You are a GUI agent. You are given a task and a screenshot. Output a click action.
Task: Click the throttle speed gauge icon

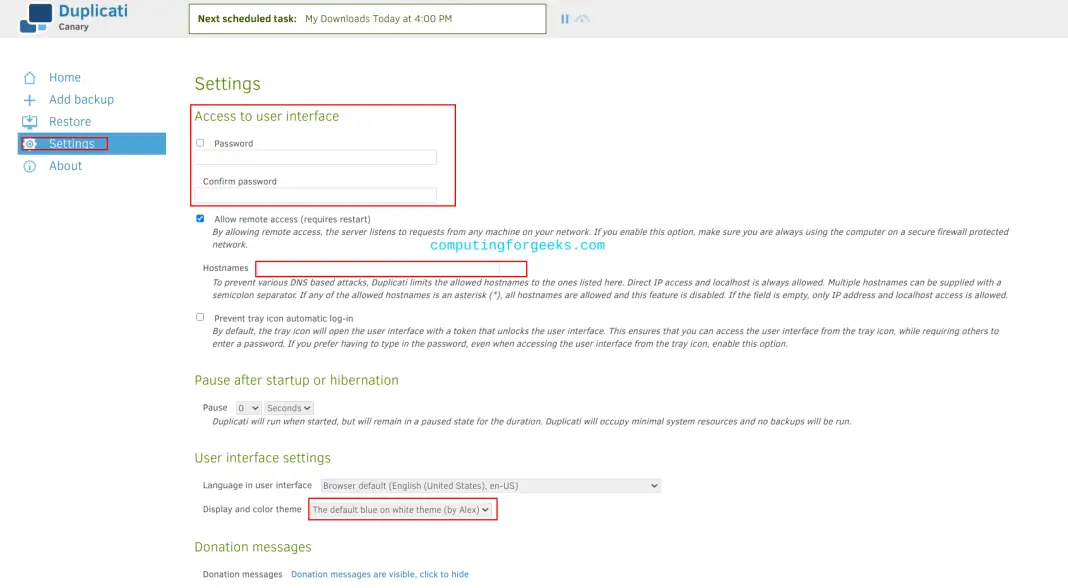tap(583, 19)
